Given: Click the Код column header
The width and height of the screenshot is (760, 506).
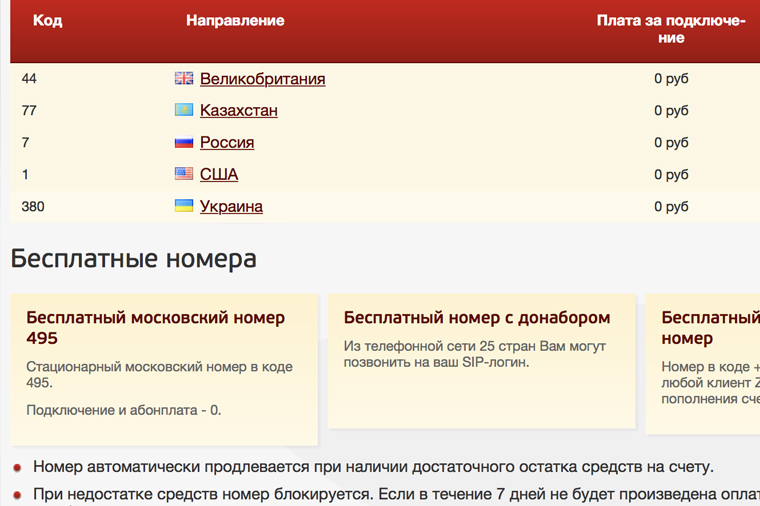Looking at the screenshot, I should click(48, 20).
